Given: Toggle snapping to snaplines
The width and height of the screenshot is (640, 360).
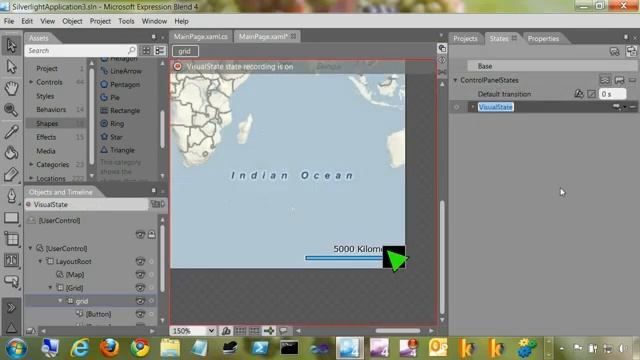Looking at the screenshot, I should [x=269, y=331].
